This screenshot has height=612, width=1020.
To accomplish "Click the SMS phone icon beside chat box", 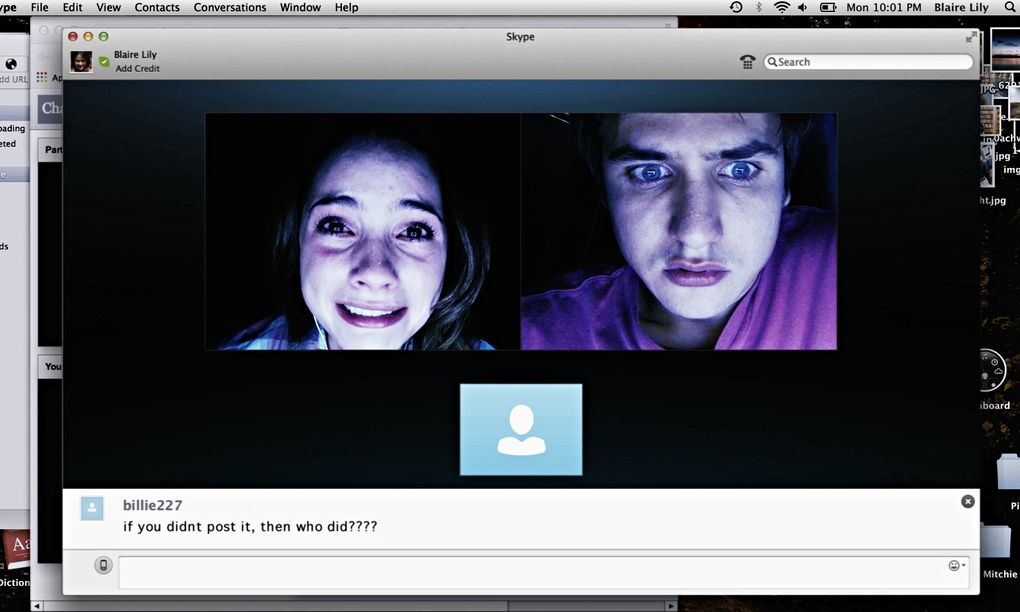I will tap(103, 565).
